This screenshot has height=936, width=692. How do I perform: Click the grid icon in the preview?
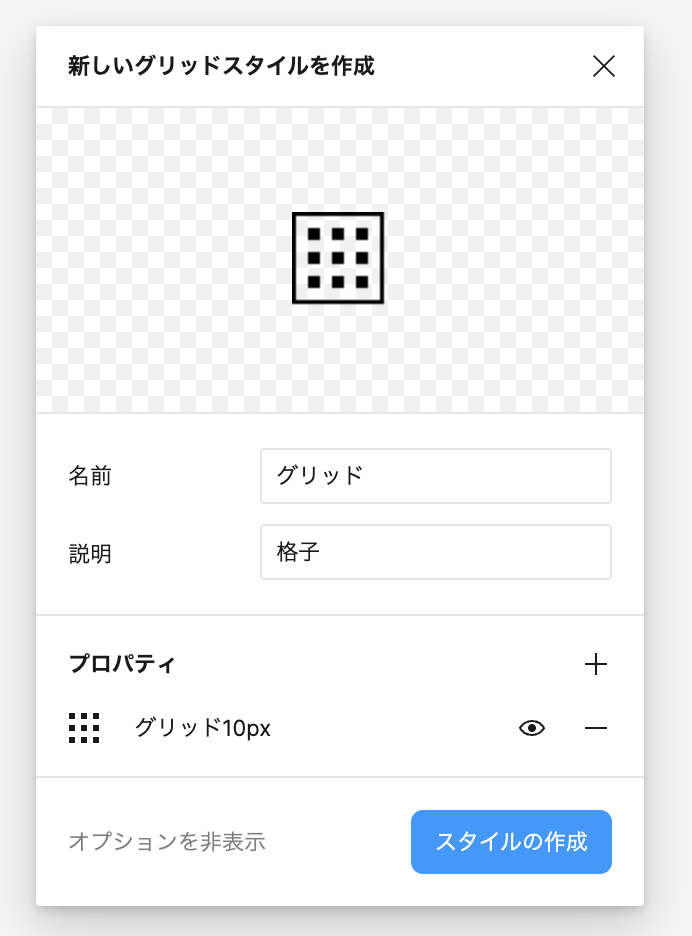tap(338, 258)
